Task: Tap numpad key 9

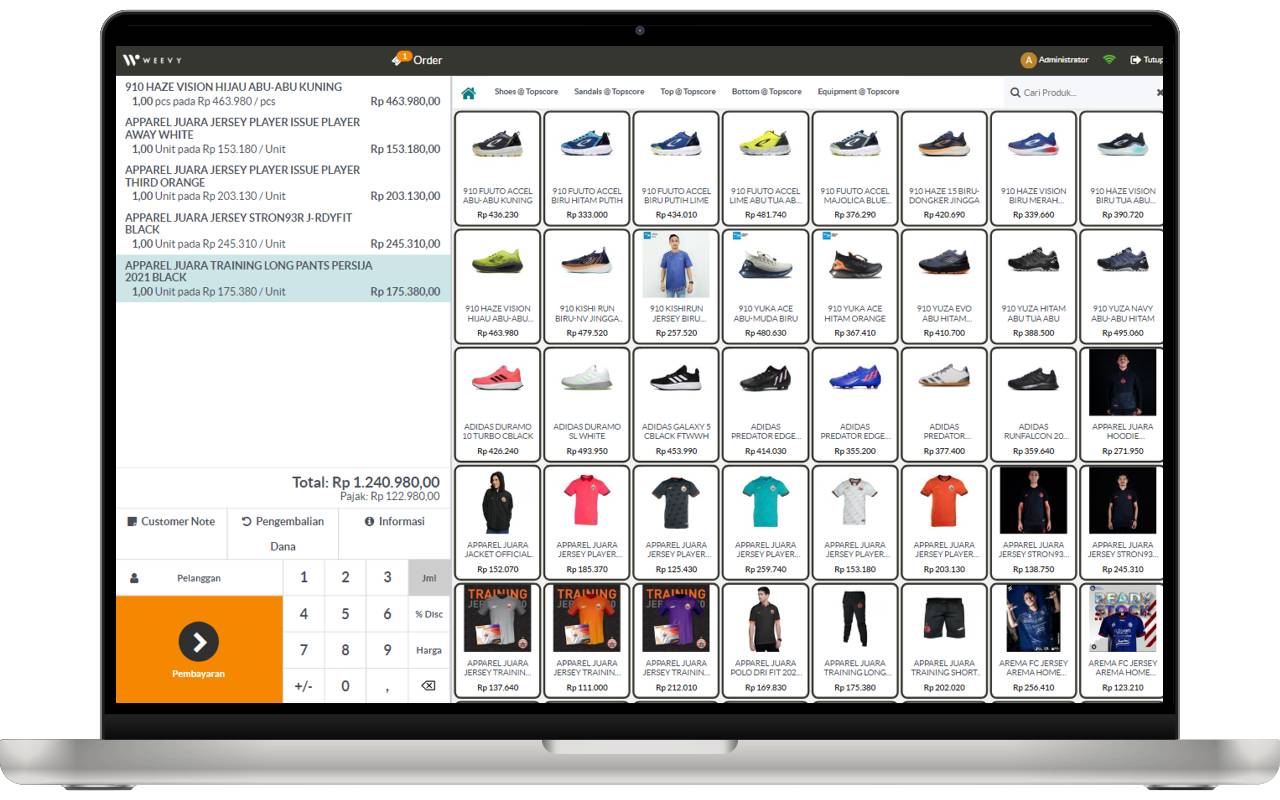Action: point(387,650)
